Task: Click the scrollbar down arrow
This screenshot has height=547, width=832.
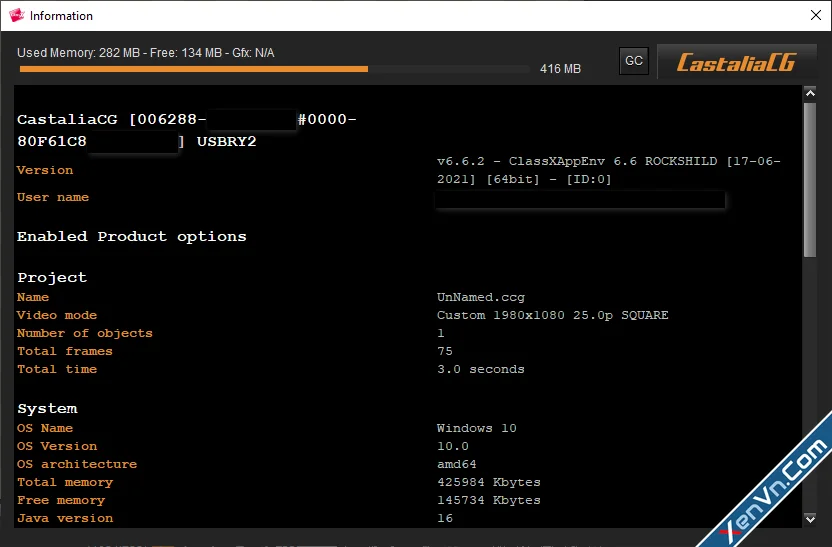Action: point(810,518)
